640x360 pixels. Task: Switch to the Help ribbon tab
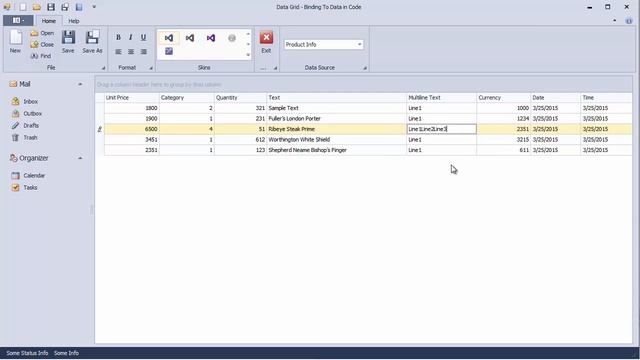pos(74,21)
